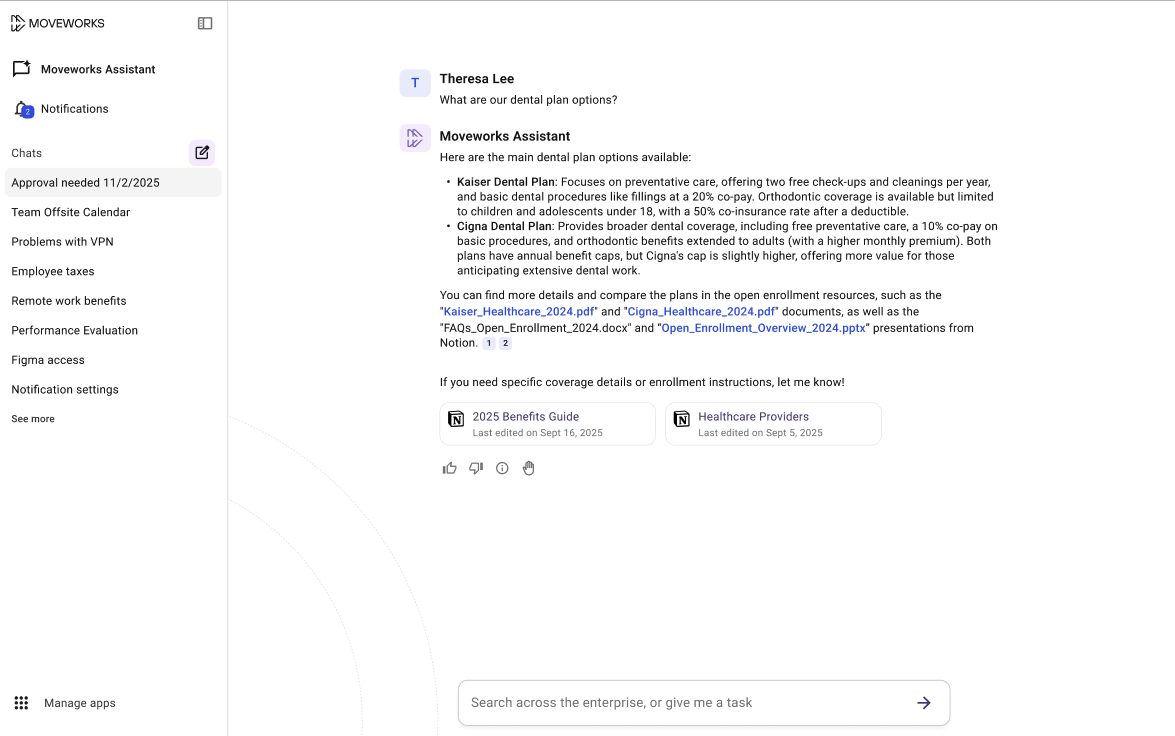
Task: Send message with arrow button
Action: point(924,703)
